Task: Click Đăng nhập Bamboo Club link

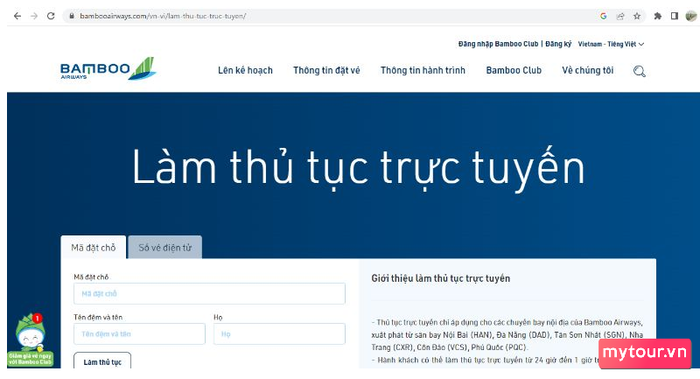Action: pyautogui.click(x=498, y=44)
